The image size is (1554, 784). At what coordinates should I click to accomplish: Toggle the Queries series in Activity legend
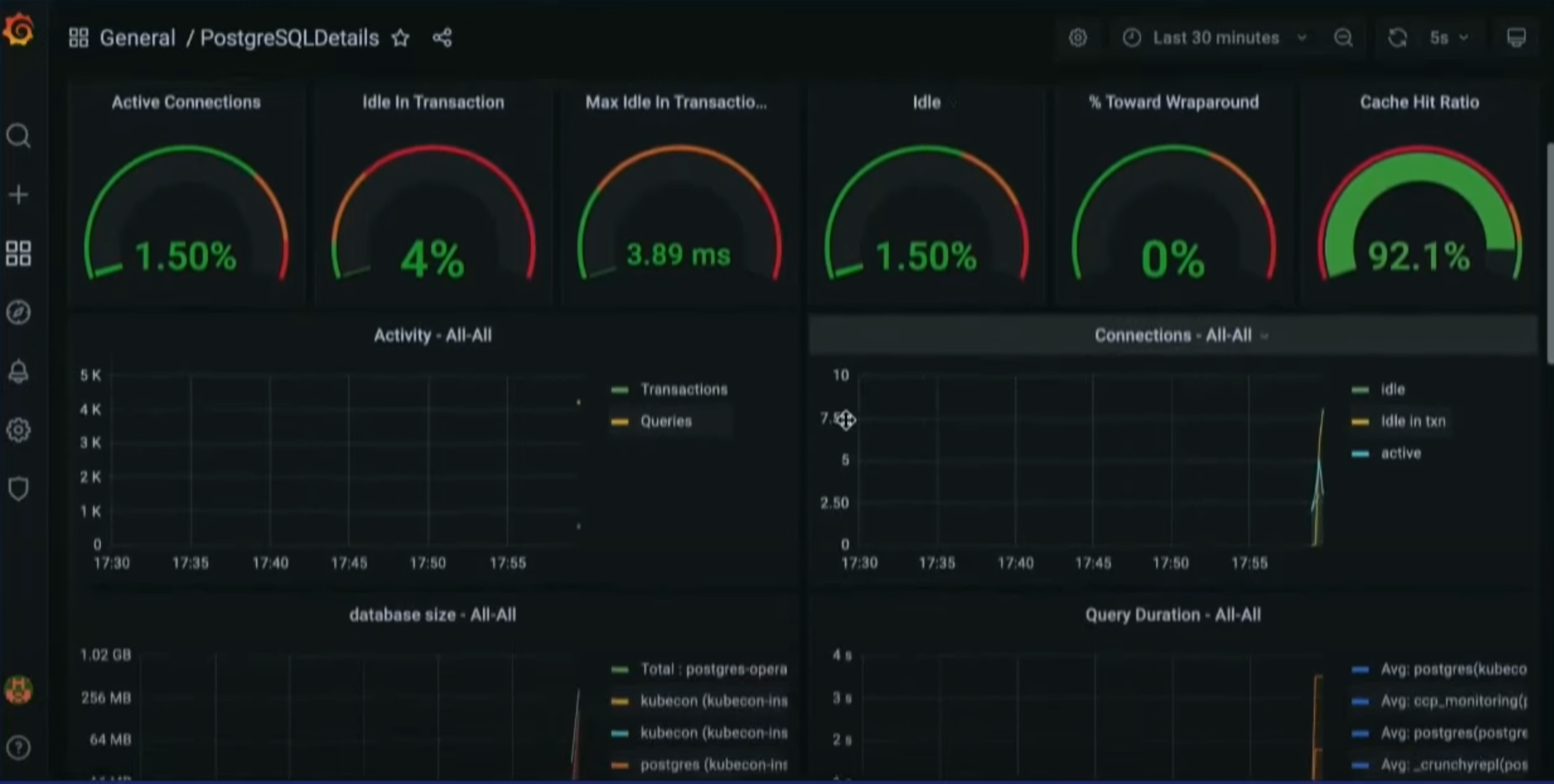coord(666,421)
